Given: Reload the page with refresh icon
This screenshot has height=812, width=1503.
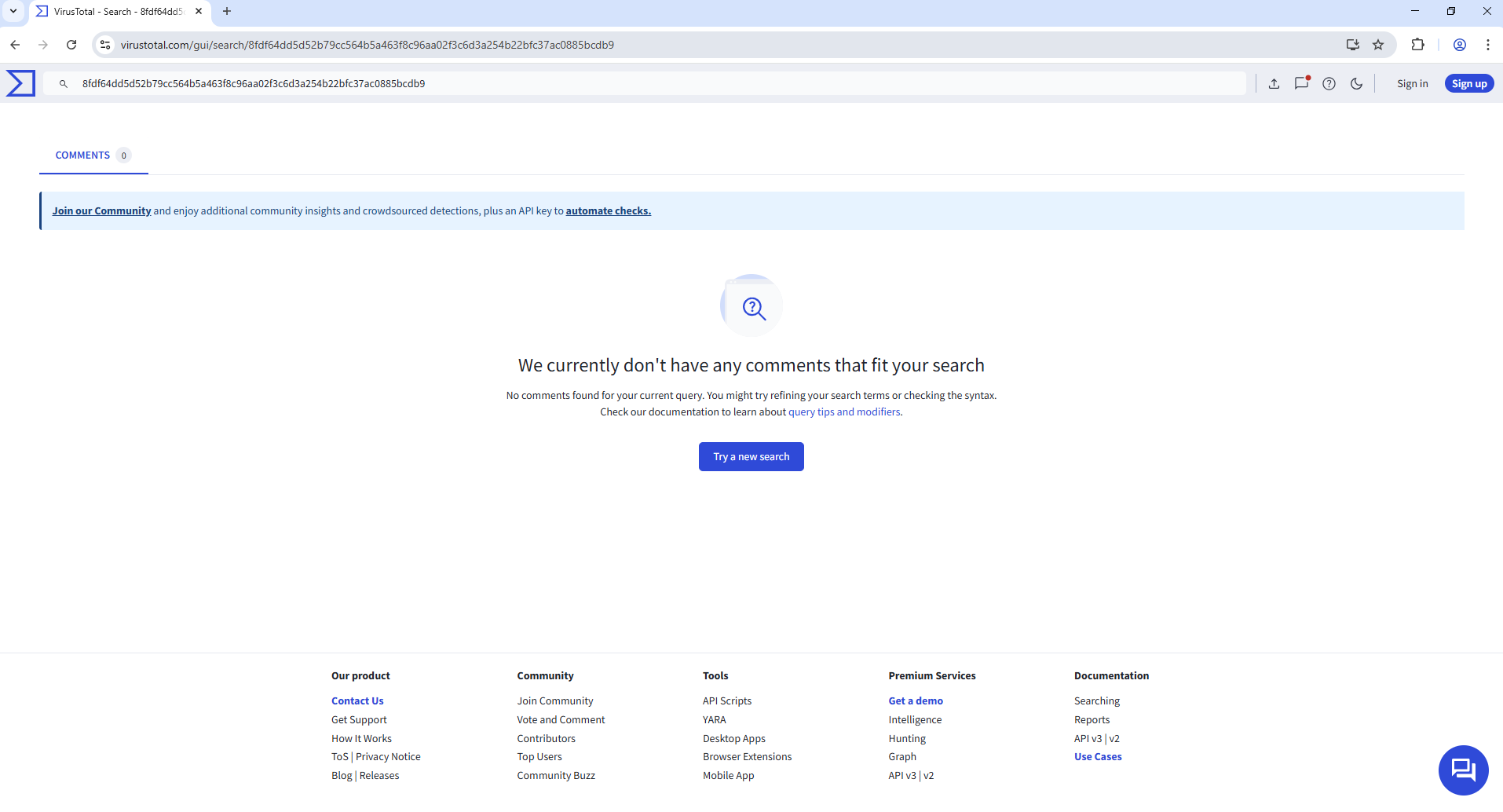Looking at the screenshot, I should (71, 45).
